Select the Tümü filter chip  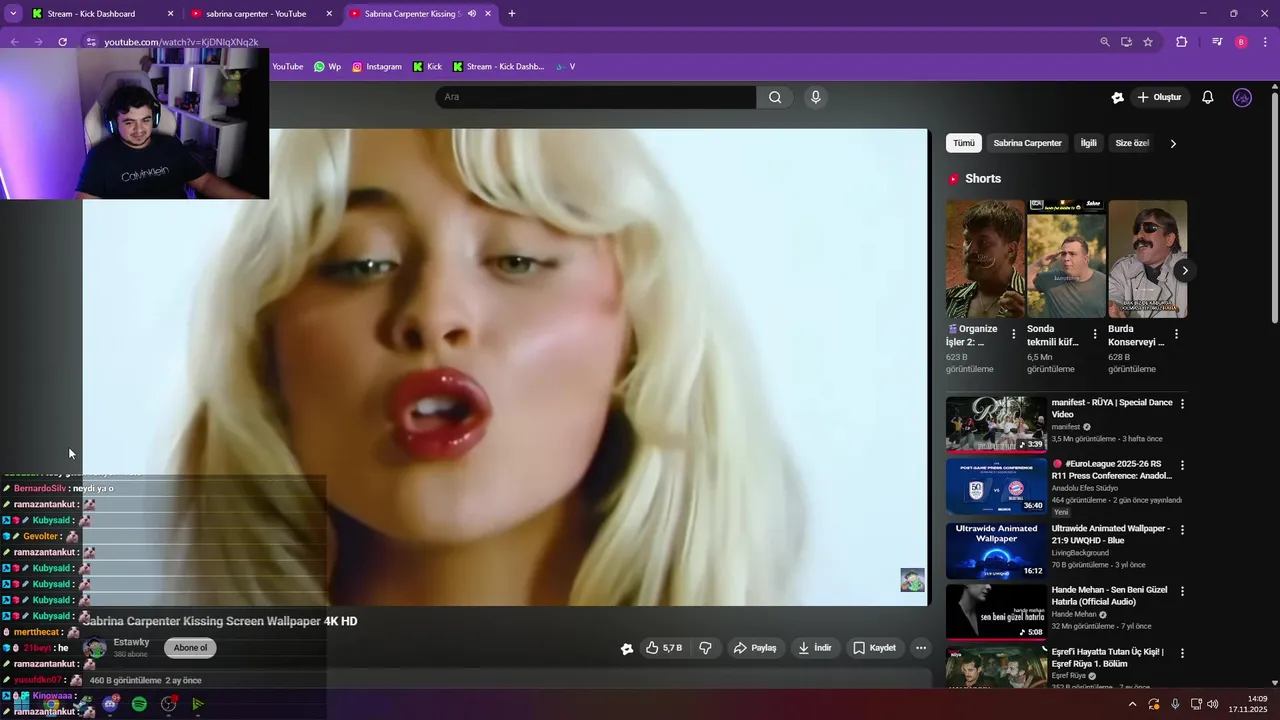click(964, 143)
